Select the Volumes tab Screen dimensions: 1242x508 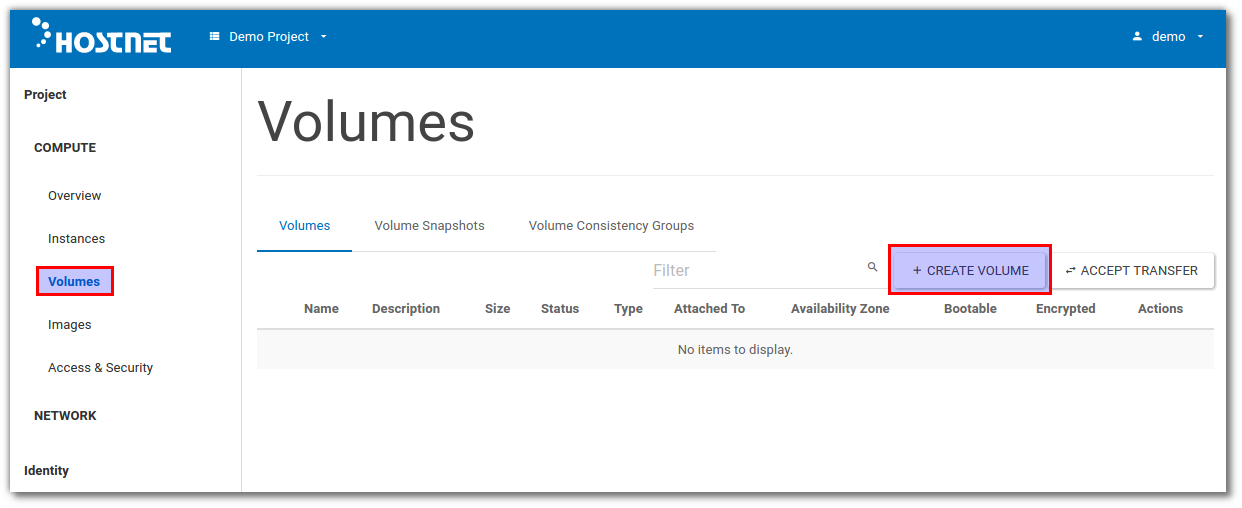[x=304, y=226]
